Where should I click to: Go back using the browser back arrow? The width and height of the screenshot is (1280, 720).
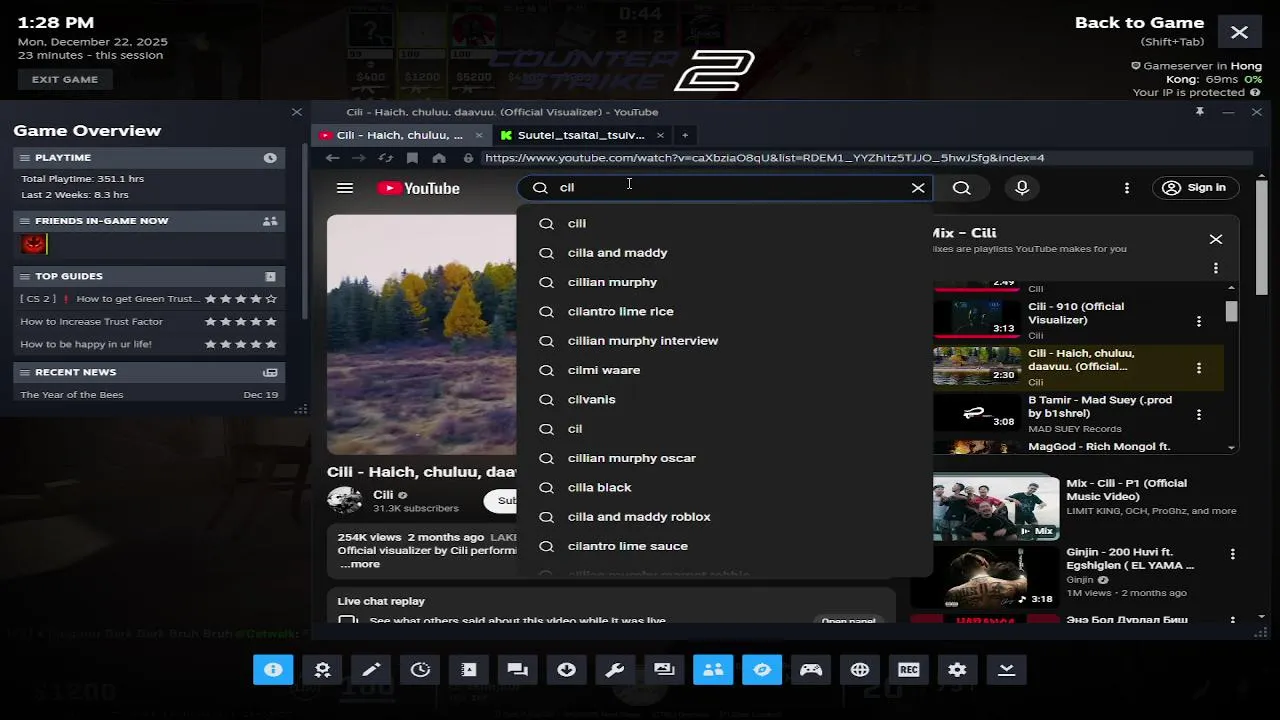(x=332, y=158)
